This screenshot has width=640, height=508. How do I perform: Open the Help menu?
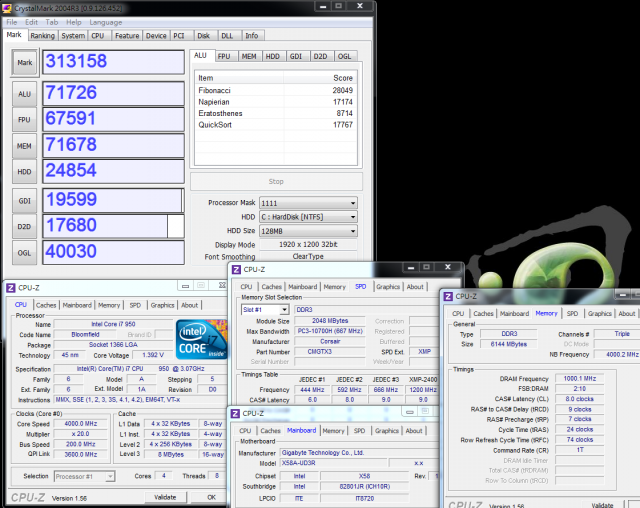74,22
